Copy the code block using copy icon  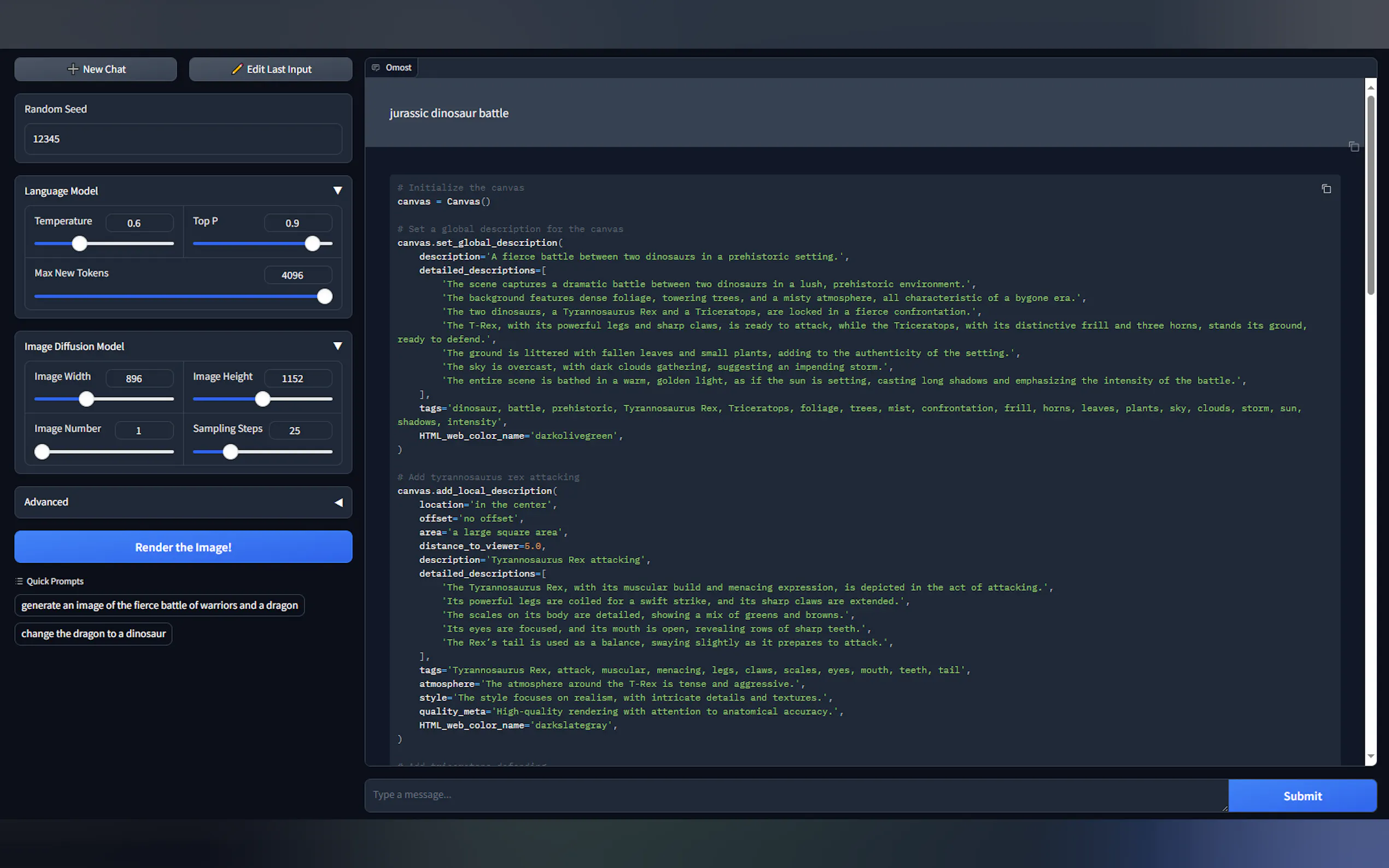coord(1326,189)
